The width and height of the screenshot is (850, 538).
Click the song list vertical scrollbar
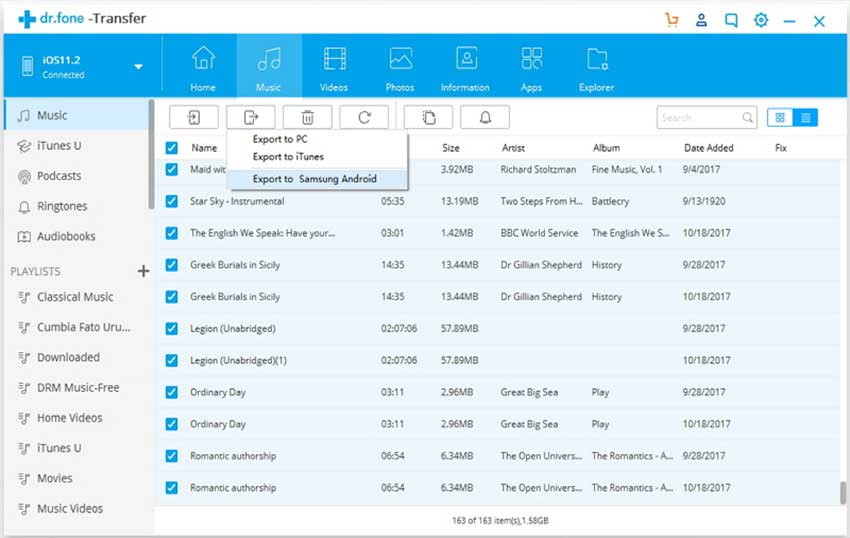pos(843,492)
